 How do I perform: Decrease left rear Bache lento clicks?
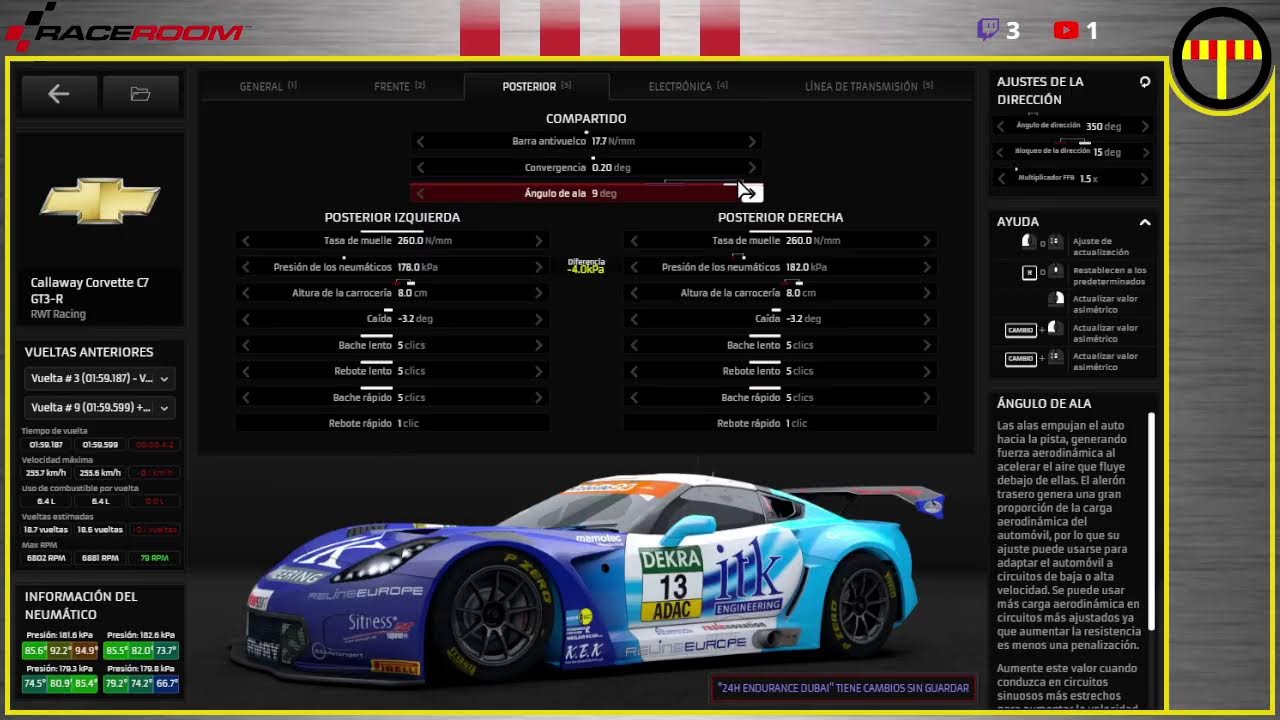(x=246, y=345)
